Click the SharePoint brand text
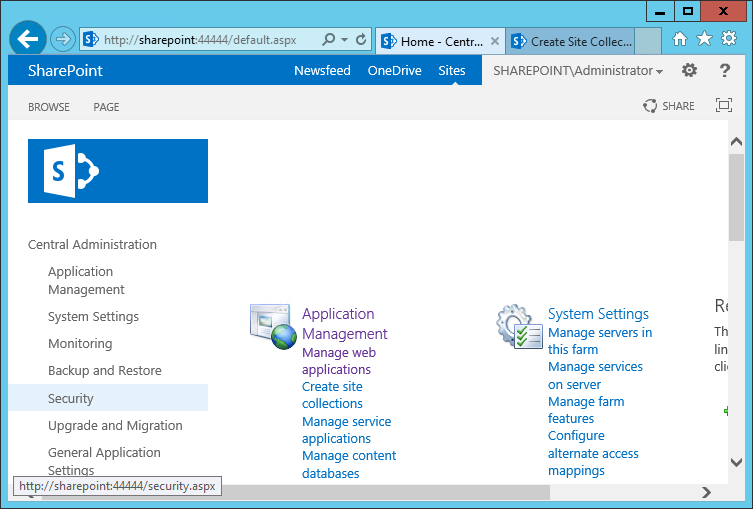Screen dimensions: 753x509 pyautogui.click(x=65, y=71)
